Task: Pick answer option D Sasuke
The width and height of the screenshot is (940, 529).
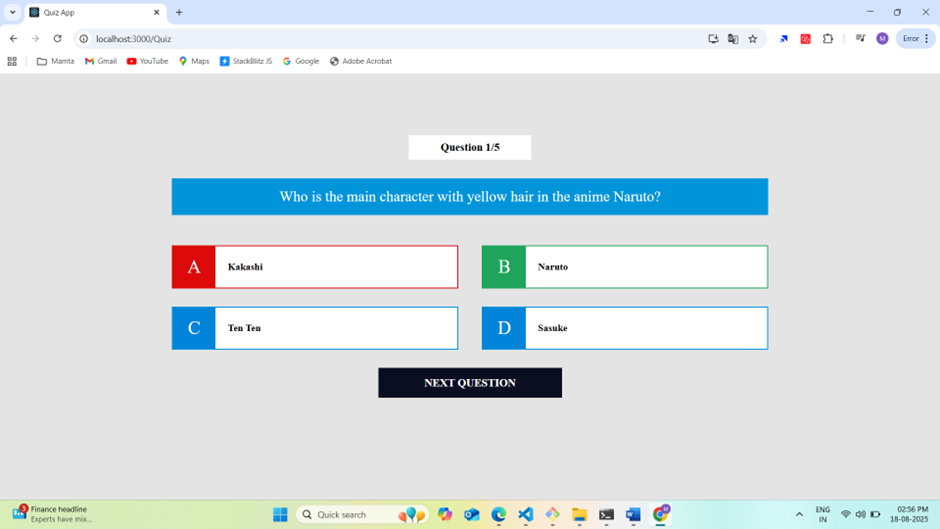Action: pos(624,328)
